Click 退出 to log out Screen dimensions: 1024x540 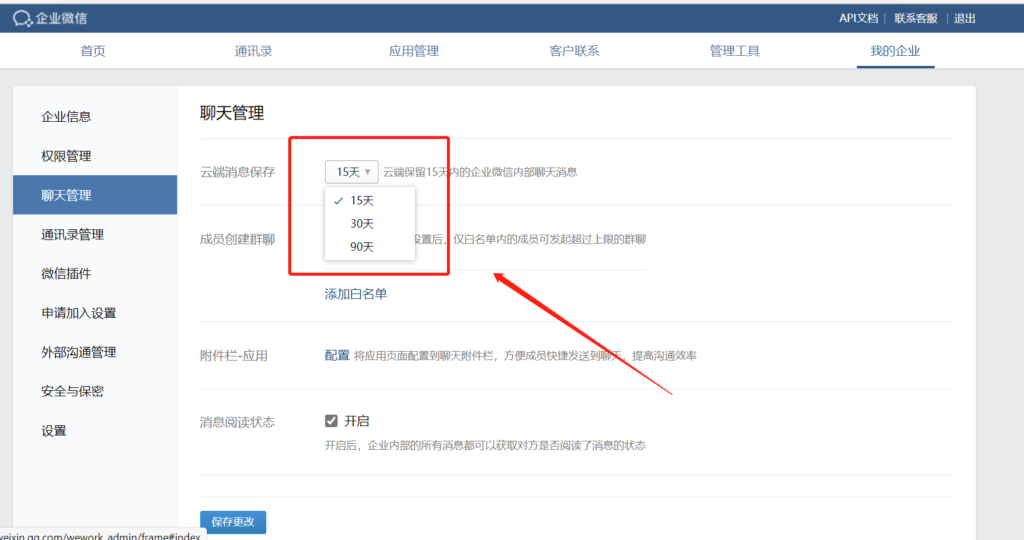[x=965, y=18]
